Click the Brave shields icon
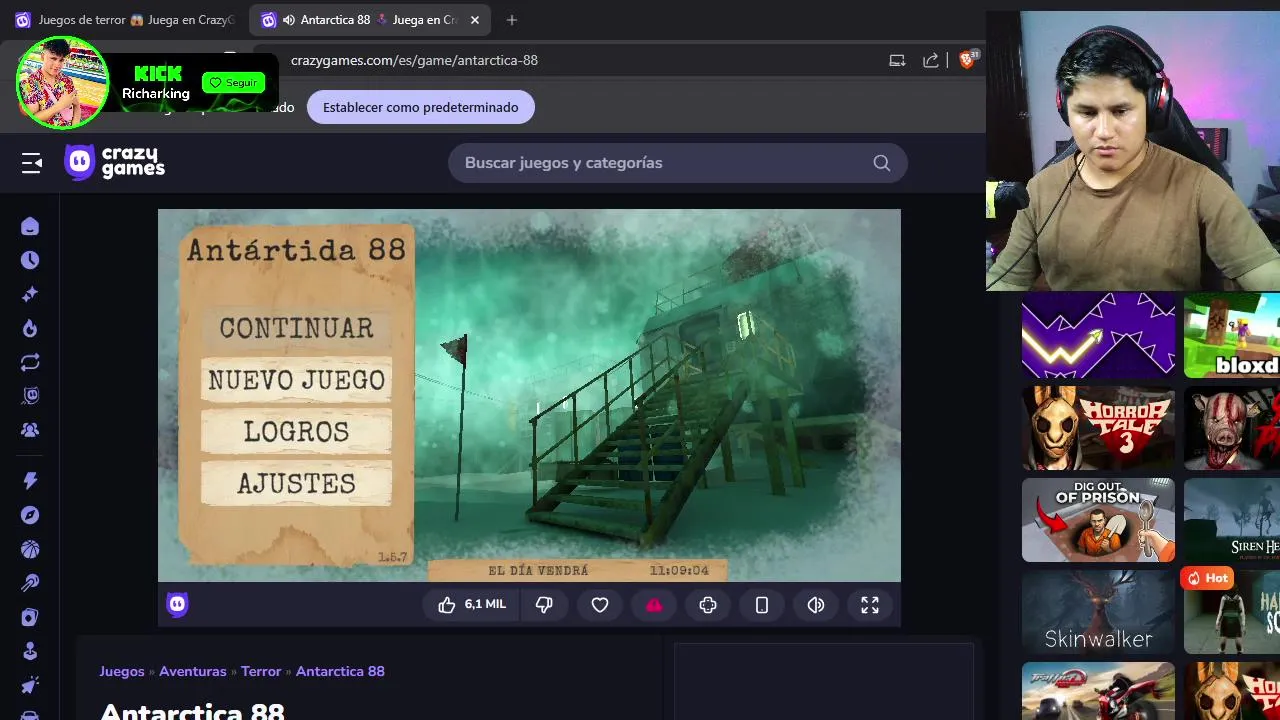Viewport: 1280px width, 720px height. click(x=966, y=60)
